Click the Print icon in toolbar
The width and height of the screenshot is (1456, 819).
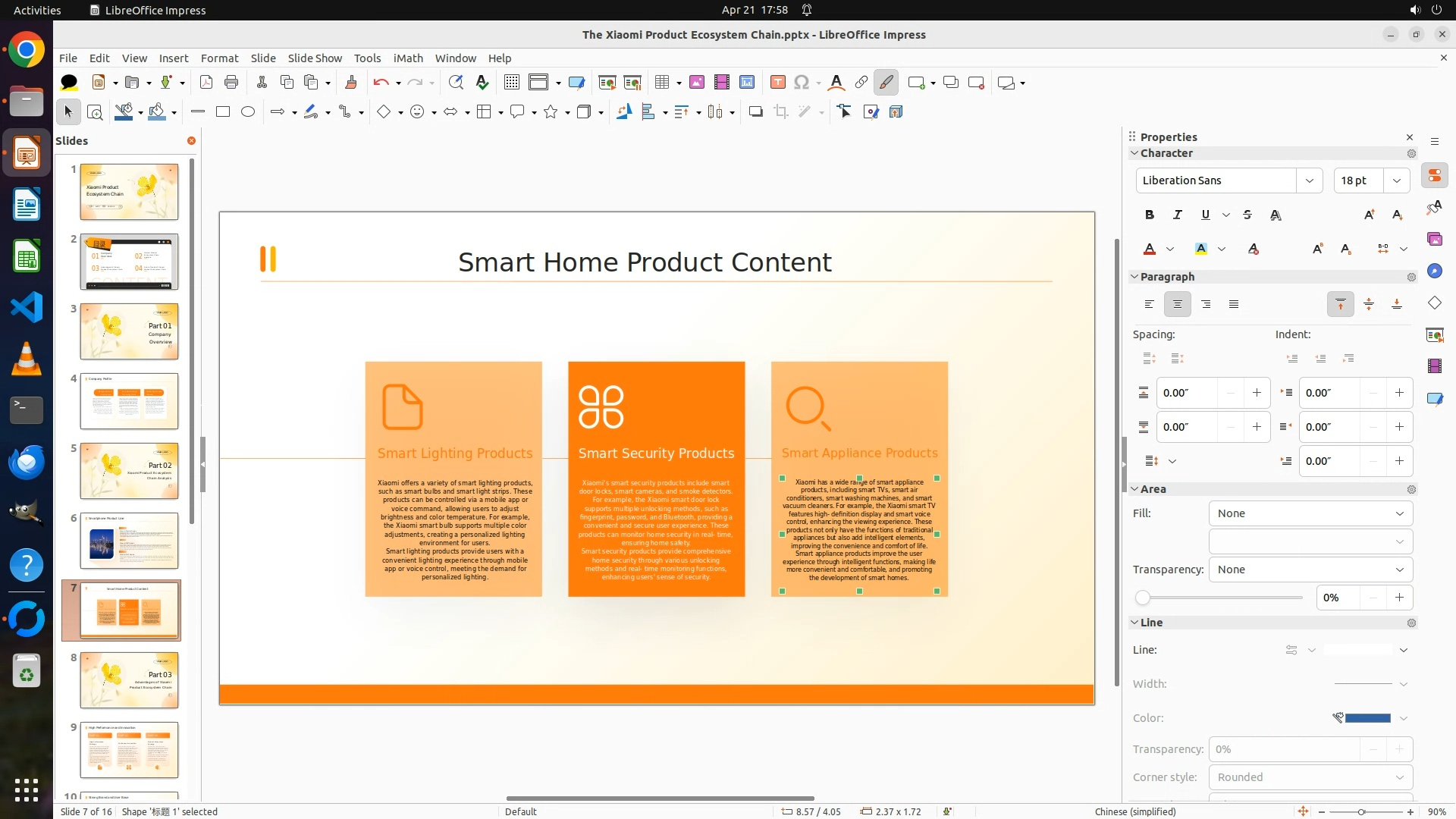click(231, 83)
